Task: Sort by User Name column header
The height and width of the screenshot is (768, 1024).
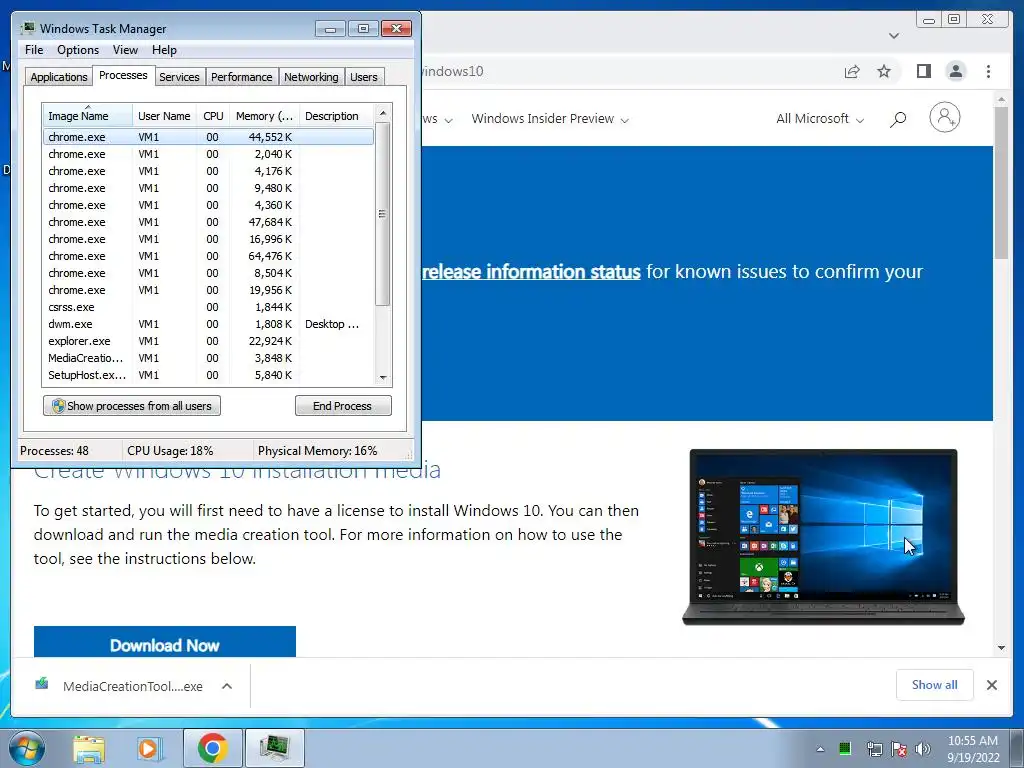Action: click(x=164, y=116)
